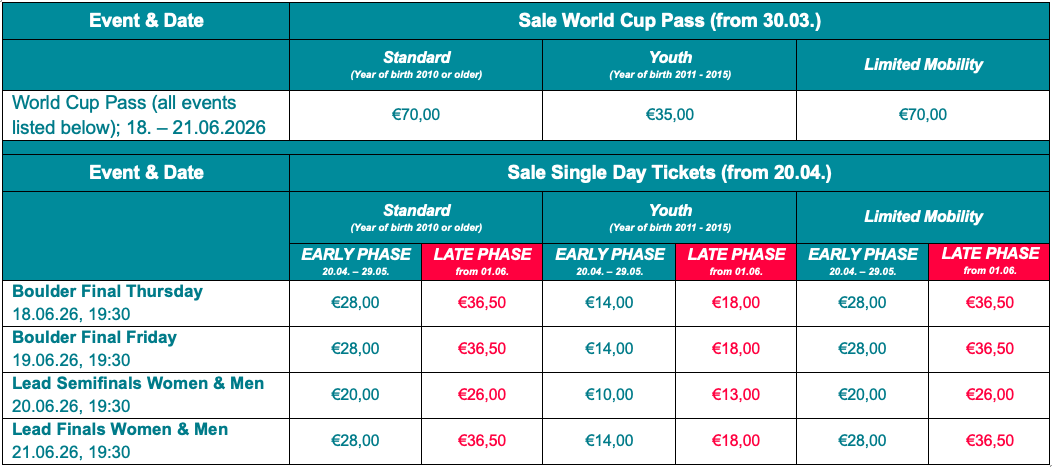1052x467 pixels.
Task: Click the Youth EARLY PHASE header
Action: (x=609, y=260)
